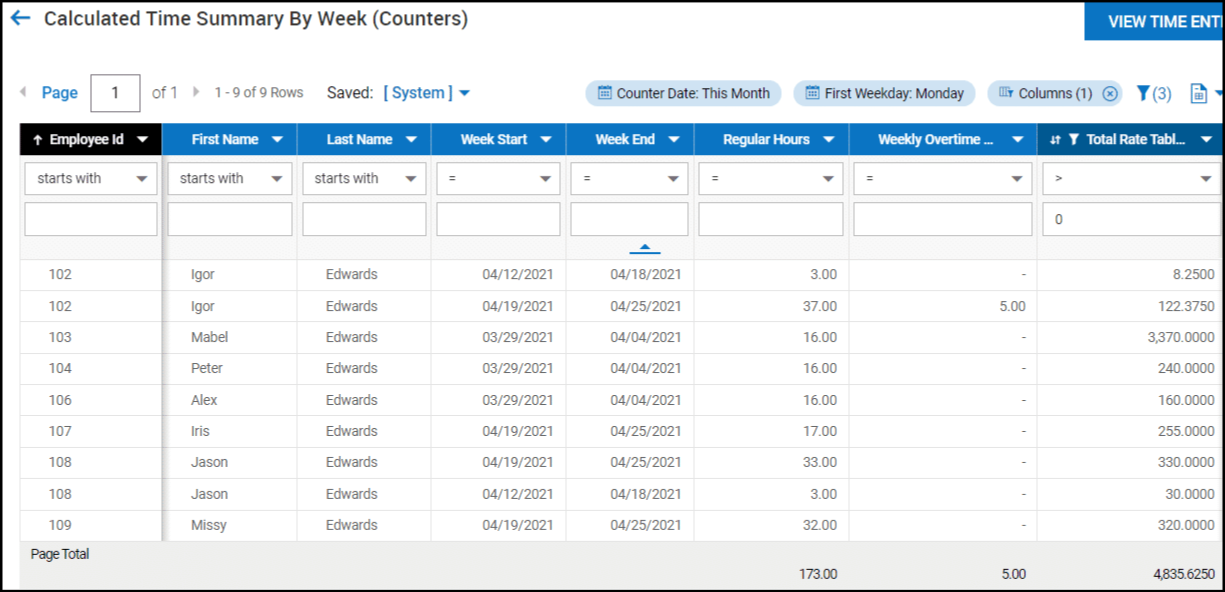This screenshot has width=1225, height=592.
Task: Click the page total regular hours '173.00'
Action: tap(818, 574)
